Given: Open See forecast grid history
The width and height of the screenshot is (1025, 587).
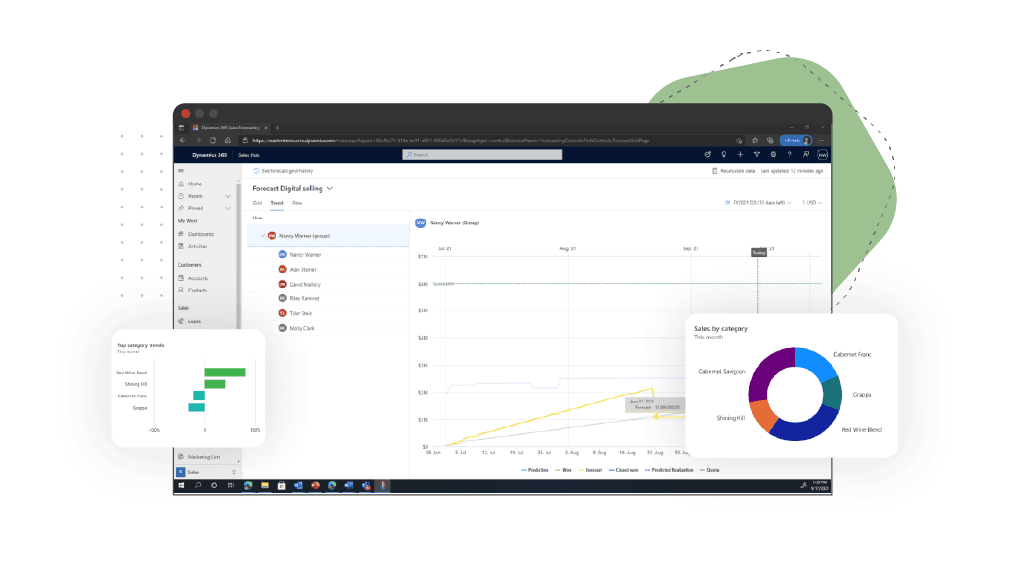Looking at the screenshot, I should pyautogui.click(x=286, y=171).
